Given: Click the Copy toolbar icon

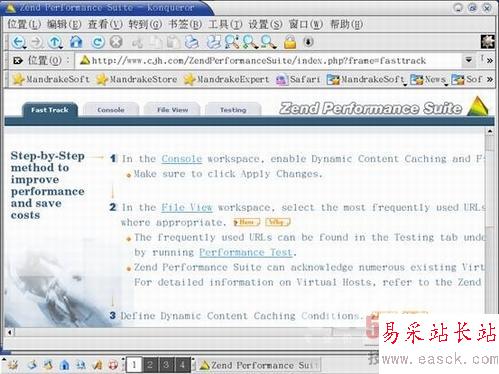Looking at the screenshot, I should click(156, 42).
